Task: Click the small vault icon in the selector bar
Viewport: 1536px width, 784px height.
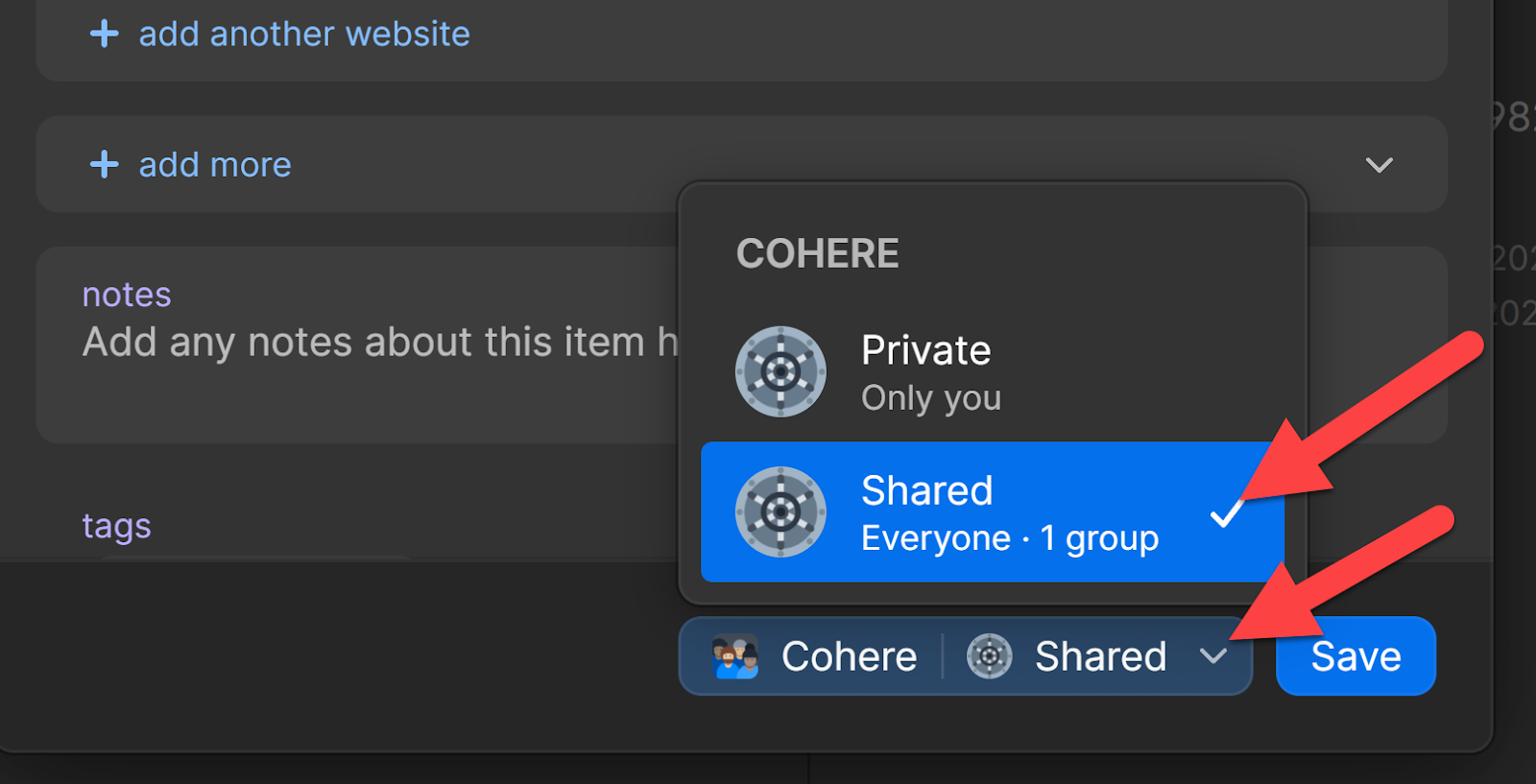Action: pos(989,656)
